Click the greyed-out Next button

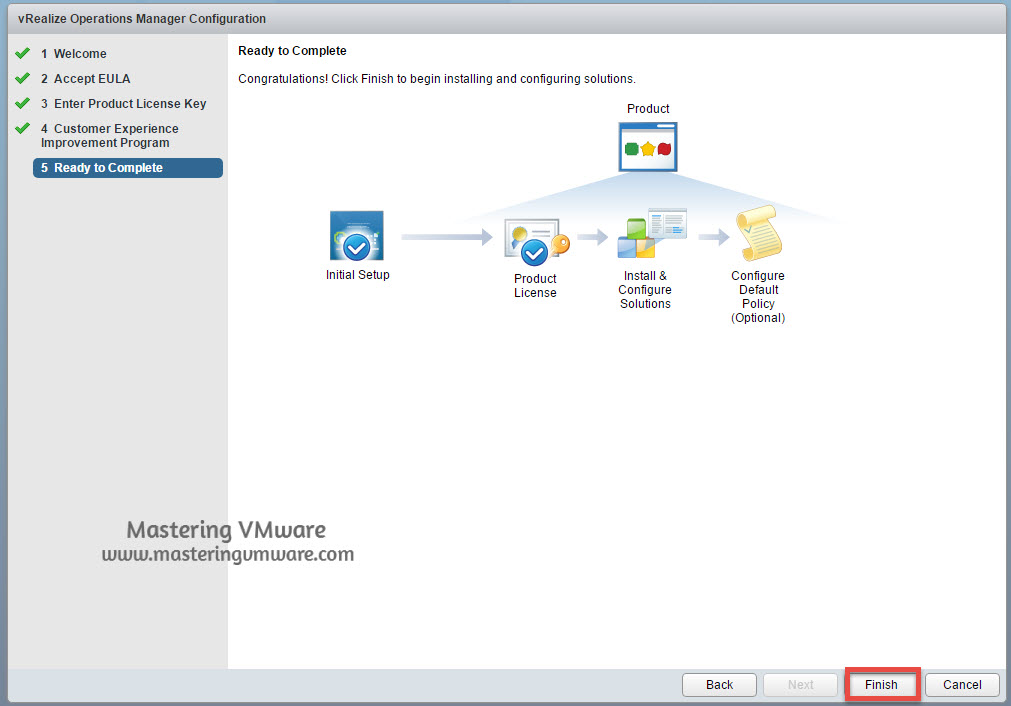(x=800, y=685)
